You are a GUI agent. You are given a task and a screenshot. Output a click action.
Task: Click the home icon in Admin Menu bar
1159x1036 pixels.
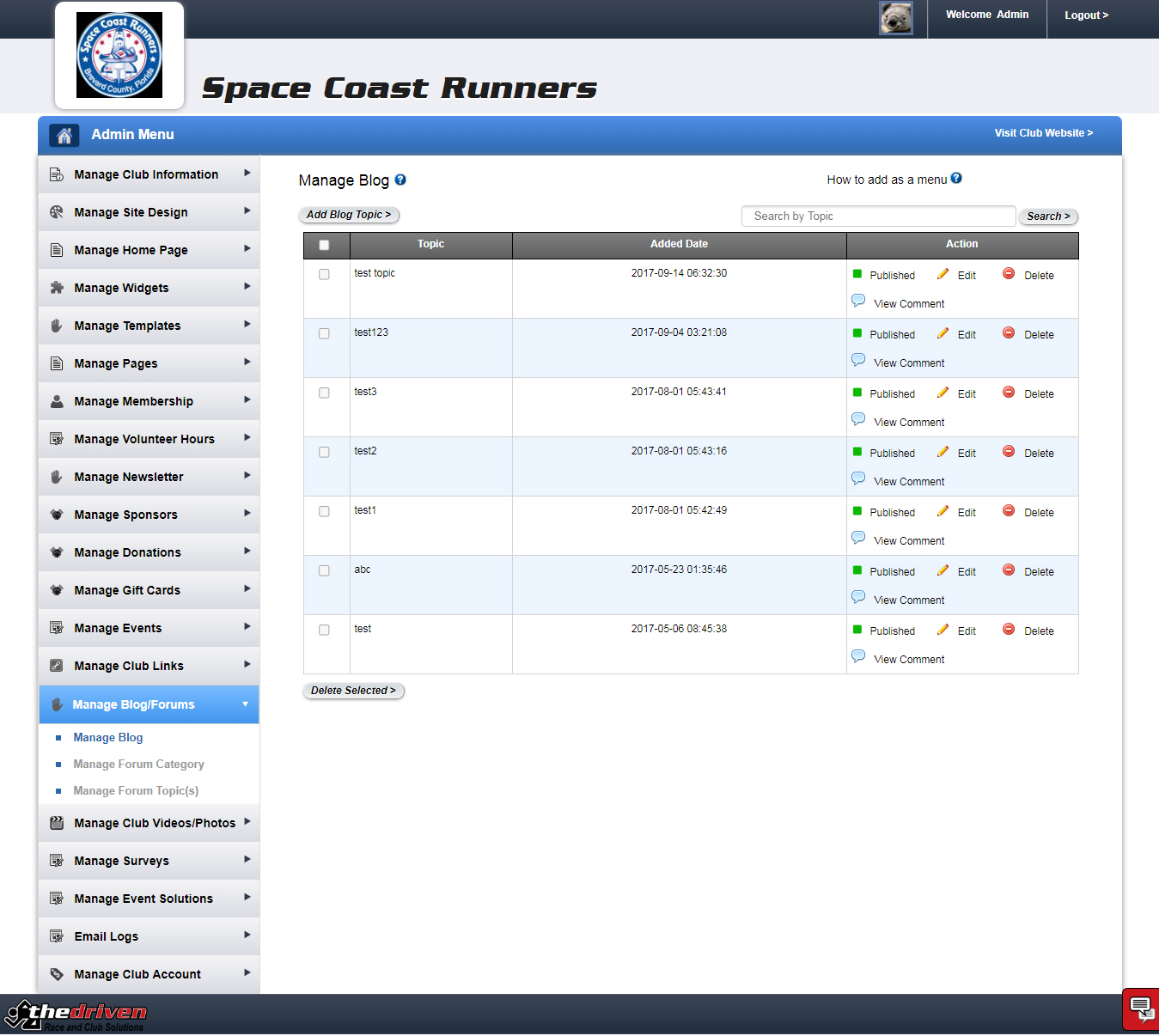point(64,135)
